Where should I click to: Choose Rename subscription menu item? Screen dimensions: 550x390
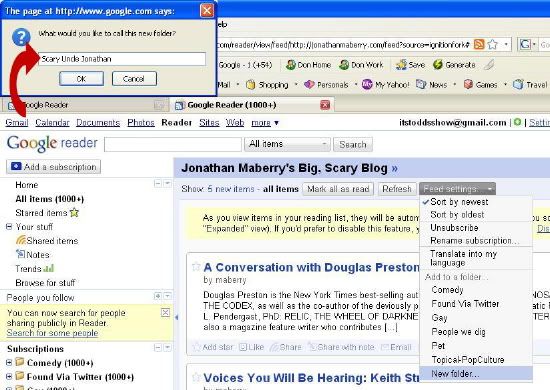(474, 241)
